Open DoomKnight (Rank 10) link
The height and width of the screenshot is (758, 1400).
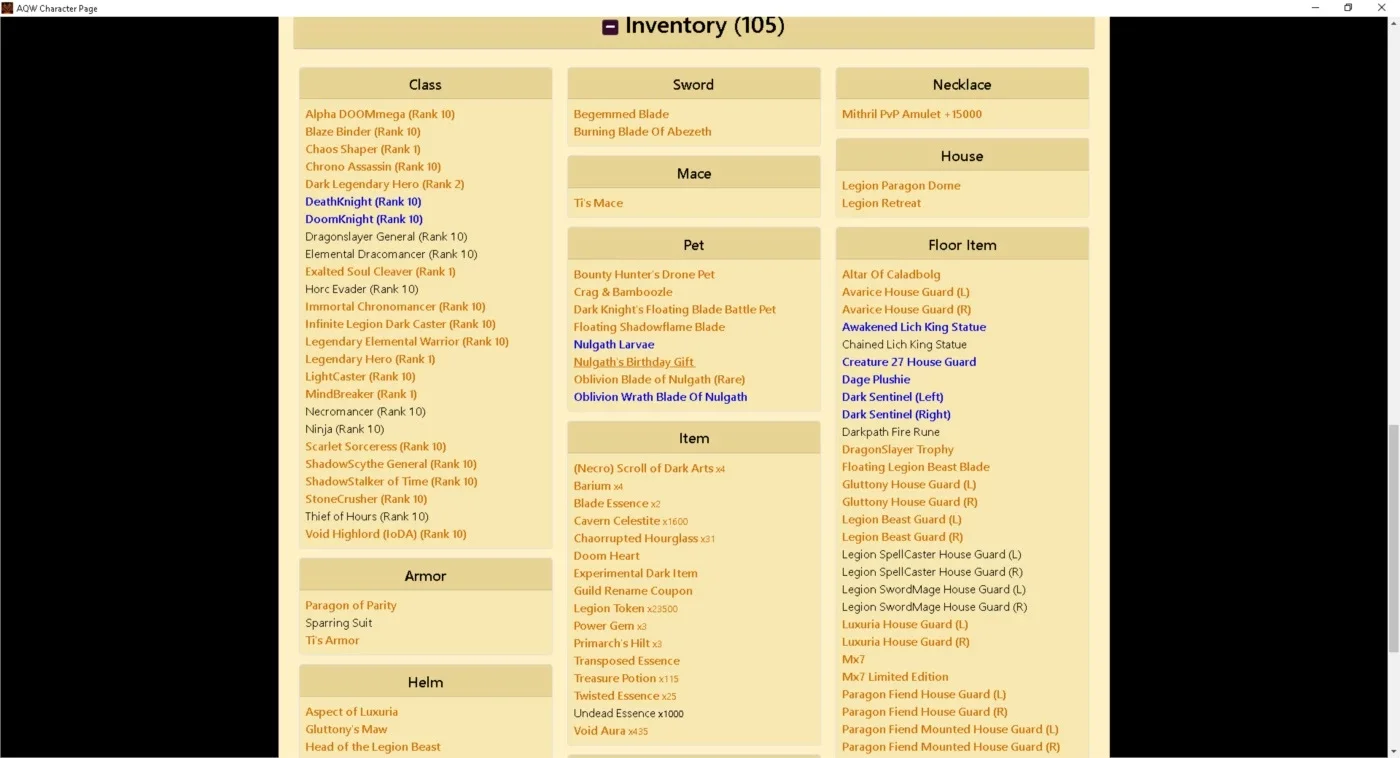point(364,219)
